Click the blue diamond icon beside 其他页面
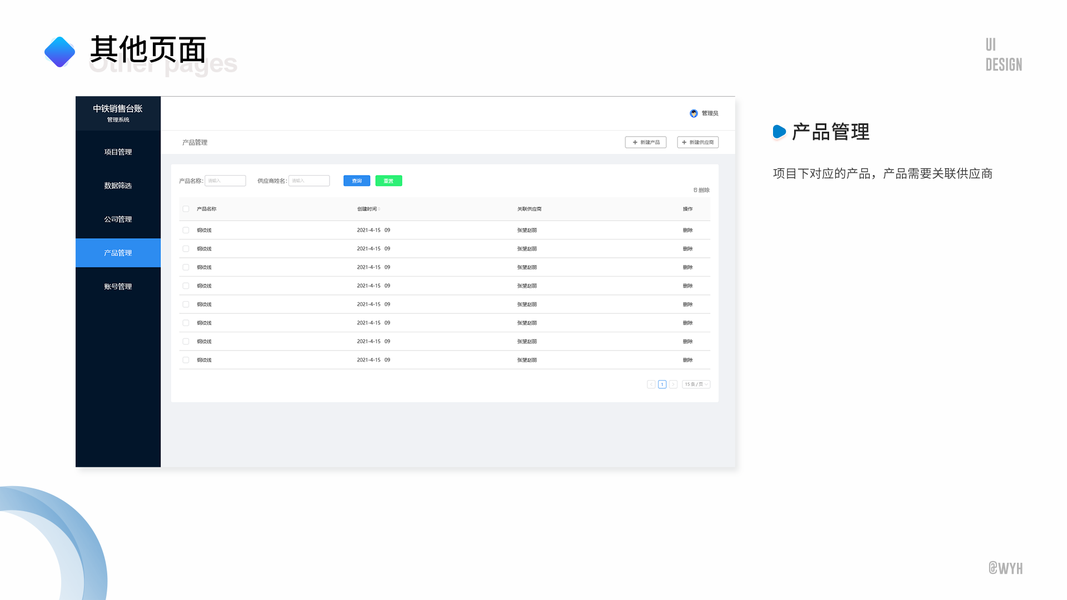The width and height of the screenshot is (1067, 600). (60, 52)
